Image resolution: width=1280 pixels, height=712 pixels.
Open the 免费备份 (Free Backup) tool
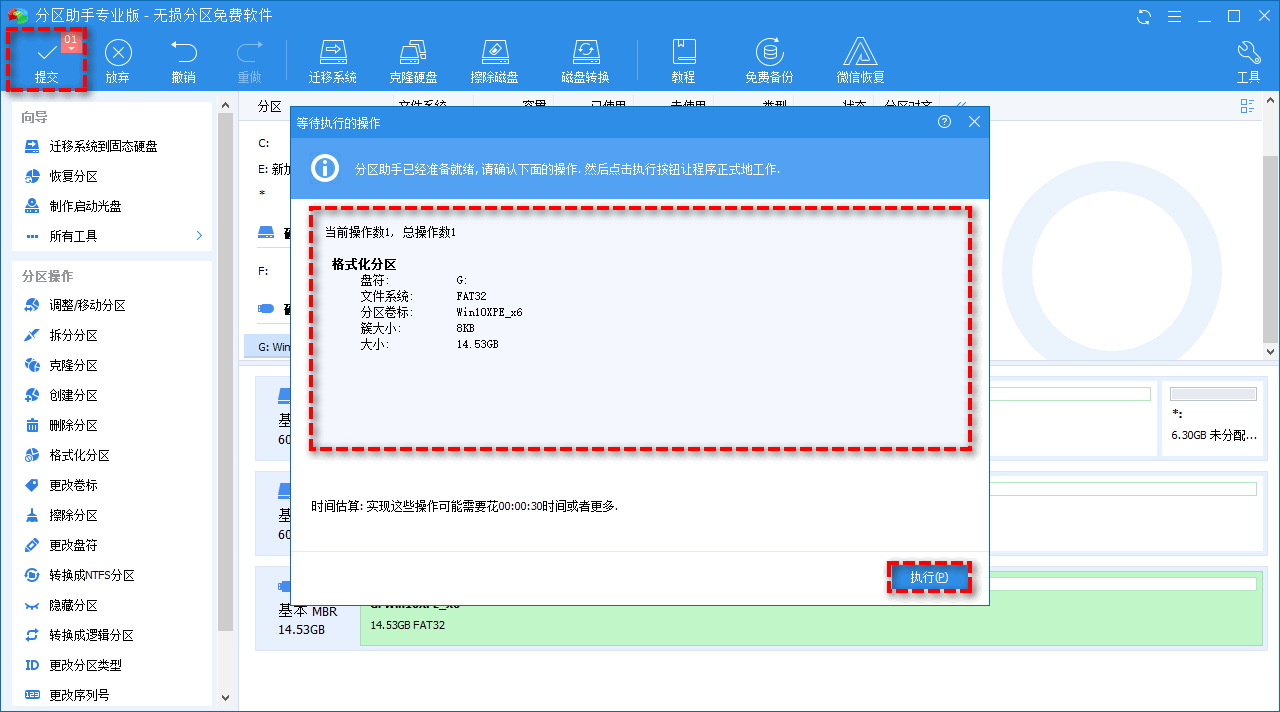(769, 59)
